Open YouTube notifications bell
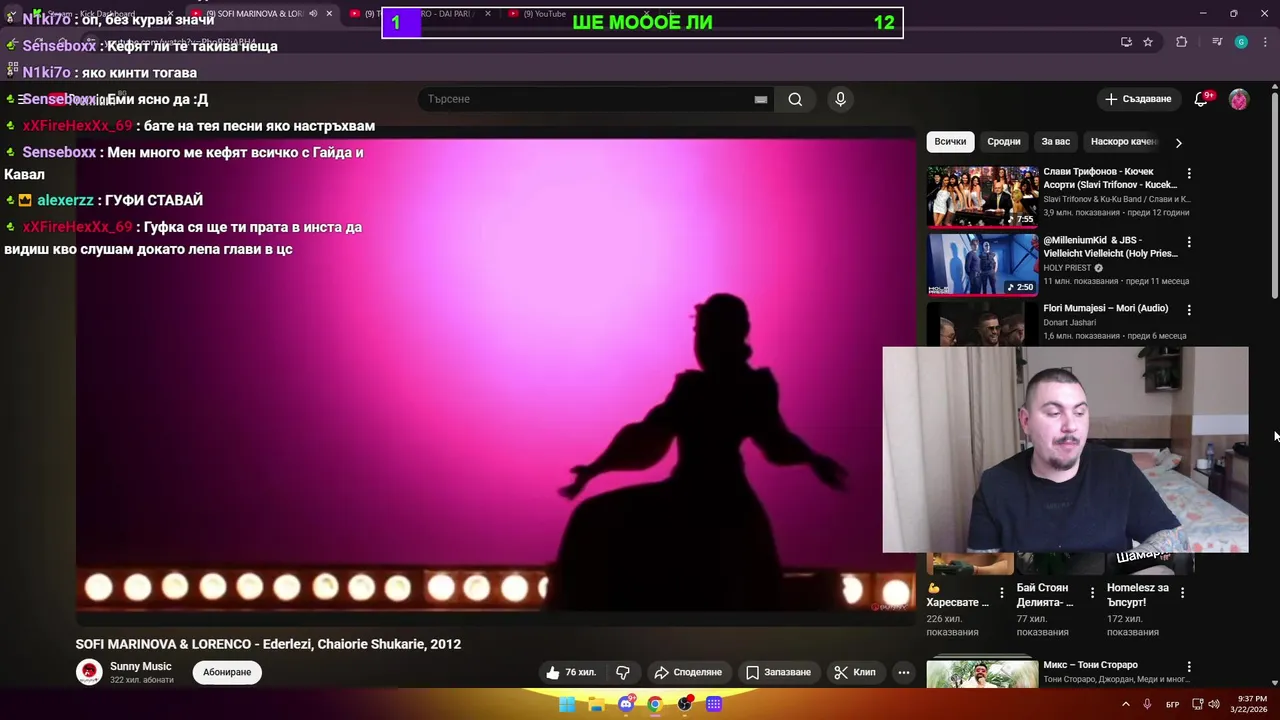Screen dimensions: 1280x720 coord(1202,99)
